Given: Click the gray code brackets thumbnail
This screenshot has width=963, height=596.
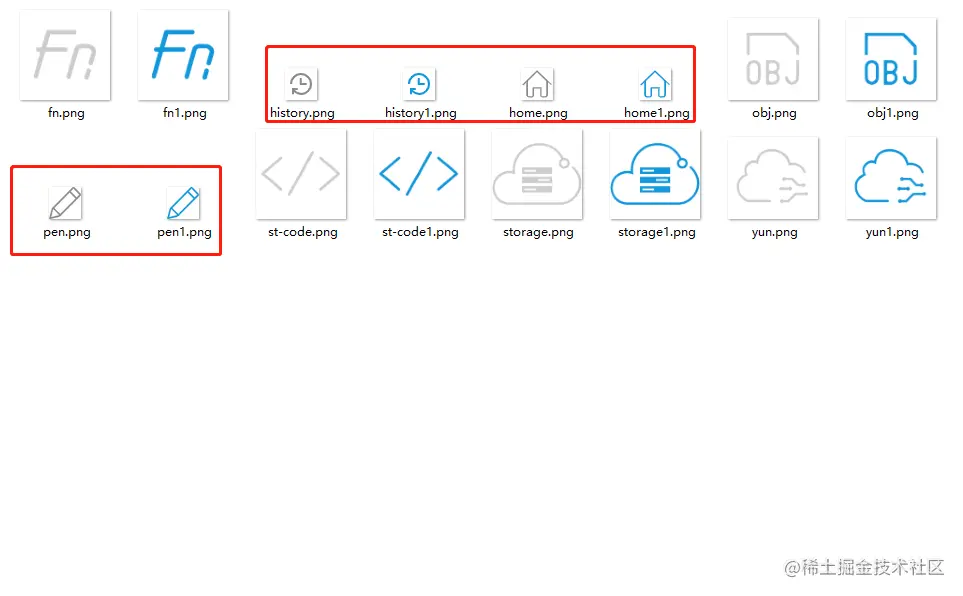Looking at the screenshot, I should [x=301, y=174].
